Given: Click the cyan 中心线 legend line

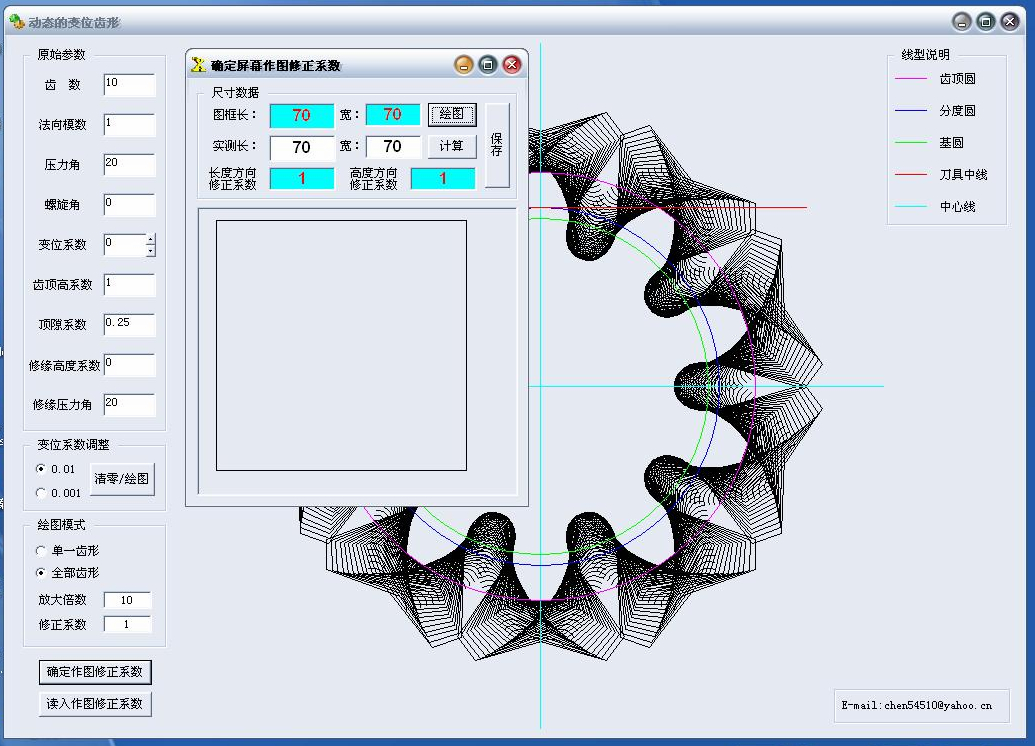Looking at the screenshot, I should pyautogui.click(x=911, y=207).
